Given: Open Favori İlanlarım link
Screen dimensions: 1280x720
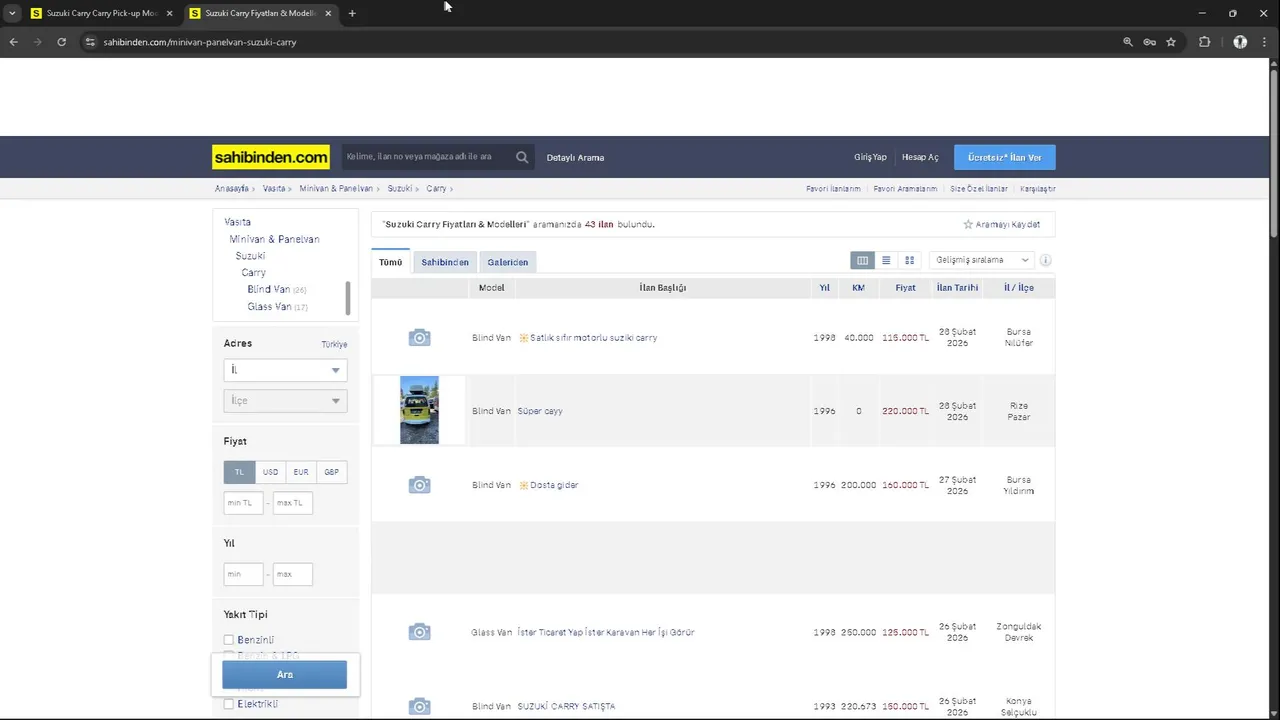Looking at the screenshot, I should (833, 189).
